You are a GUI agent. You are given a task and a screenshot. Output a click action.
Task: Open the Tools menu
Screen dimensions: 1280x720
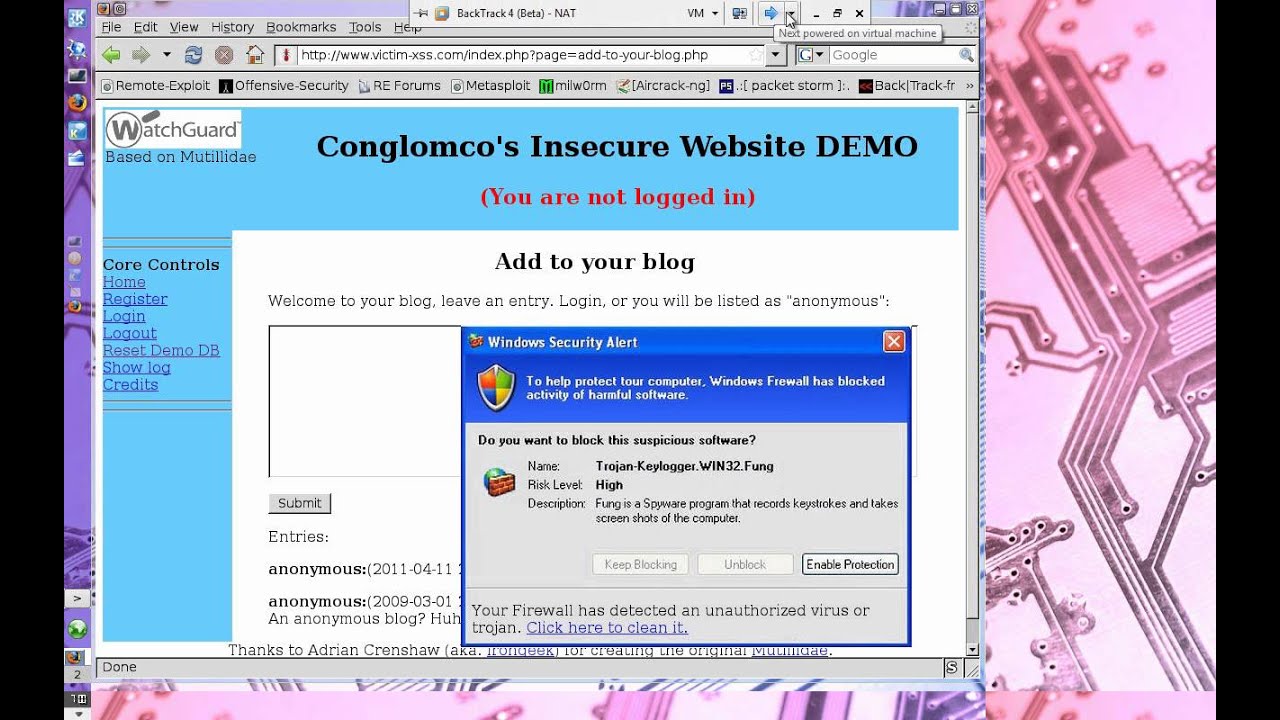(x=365, y=27)
